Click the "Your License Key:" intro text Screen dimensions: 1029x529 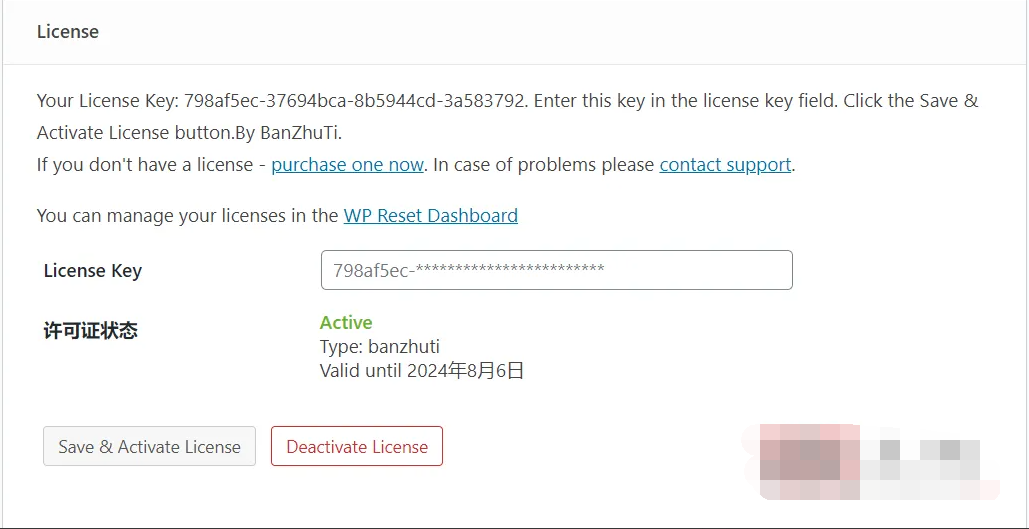coord(108,101)
